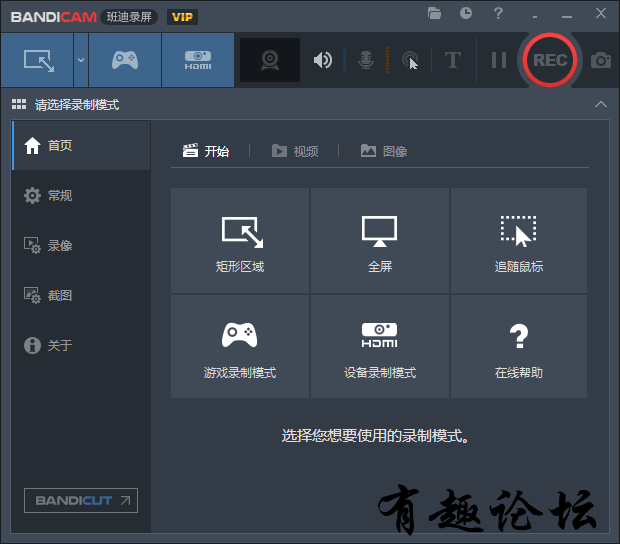Image resolution: width=620 pixels, height=544 pixels.
Task: Open help question mark in title bar
Action: click(498, 13)
